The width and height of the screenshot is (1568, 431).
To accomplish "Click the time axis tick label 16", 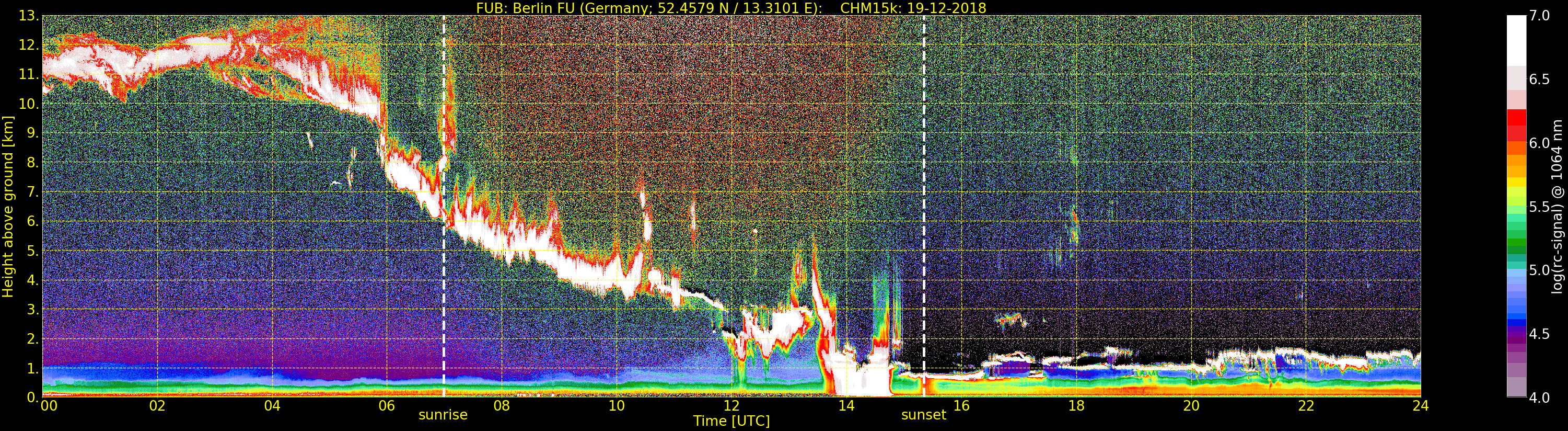I will click(961, 406).
